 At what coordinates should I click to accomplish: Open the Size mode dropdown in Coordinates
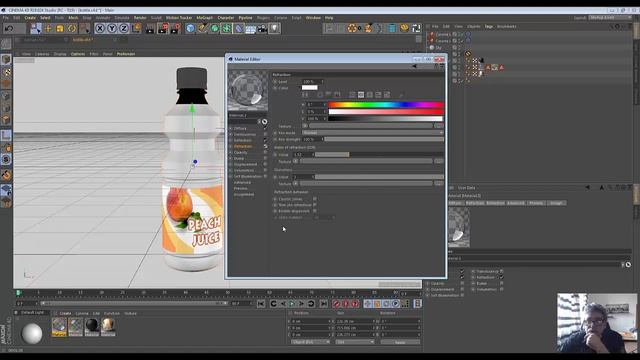tap(355, 342)
